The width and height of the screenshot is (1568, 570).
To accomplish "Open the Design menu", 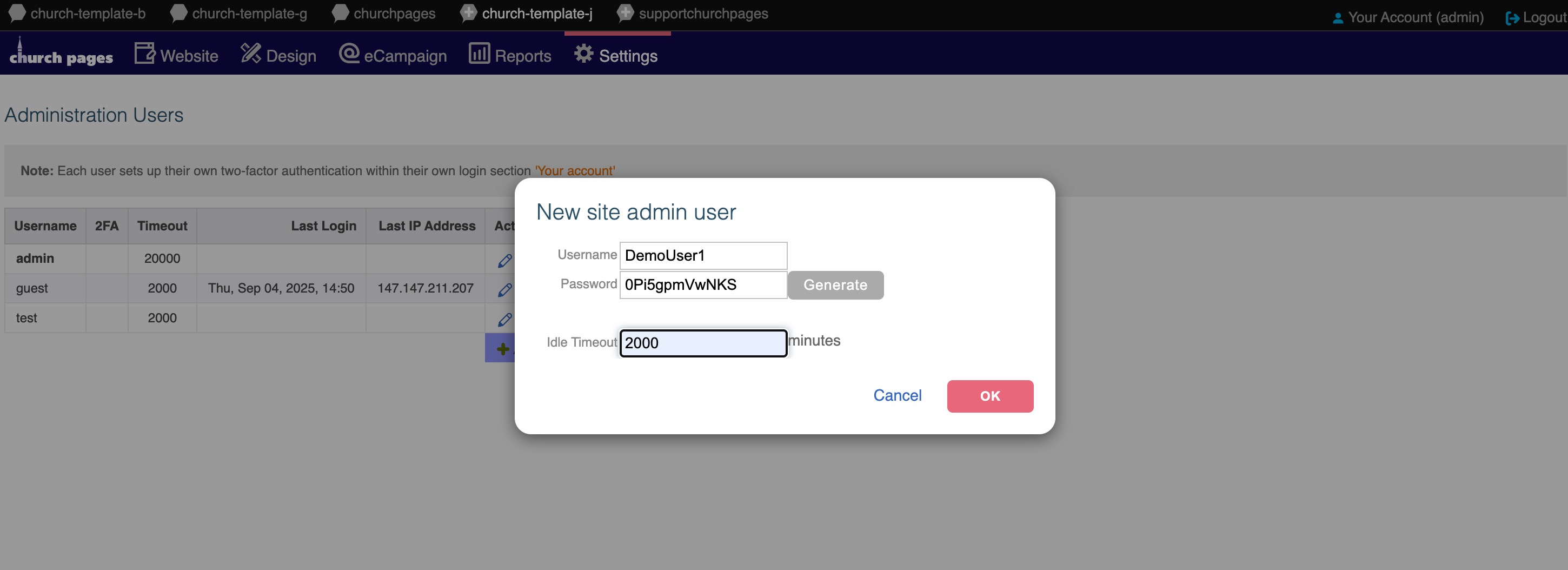I will click(x=278, y=55).
